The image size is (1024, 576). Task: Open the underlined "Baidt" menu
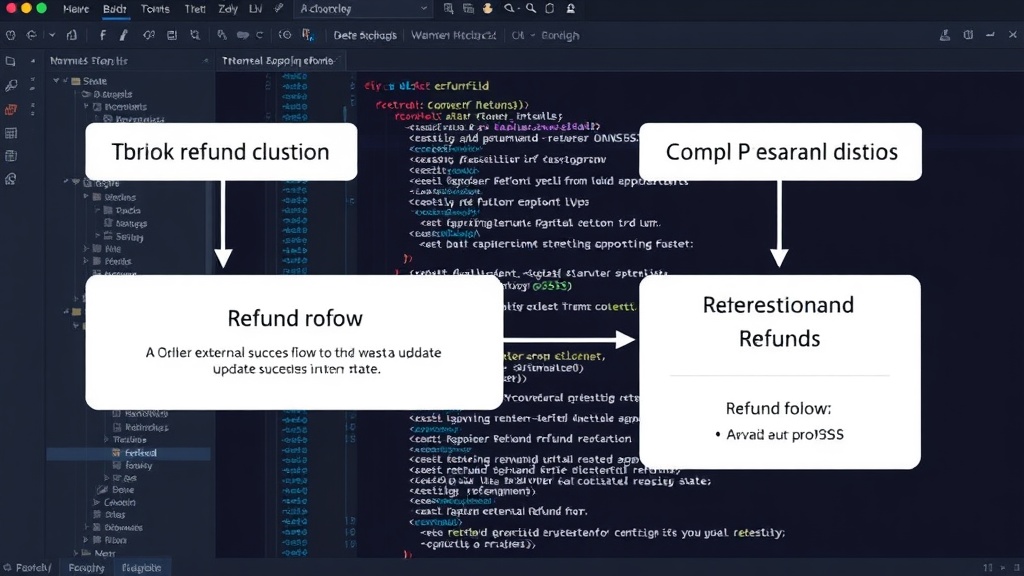click(x=115, y=9)
